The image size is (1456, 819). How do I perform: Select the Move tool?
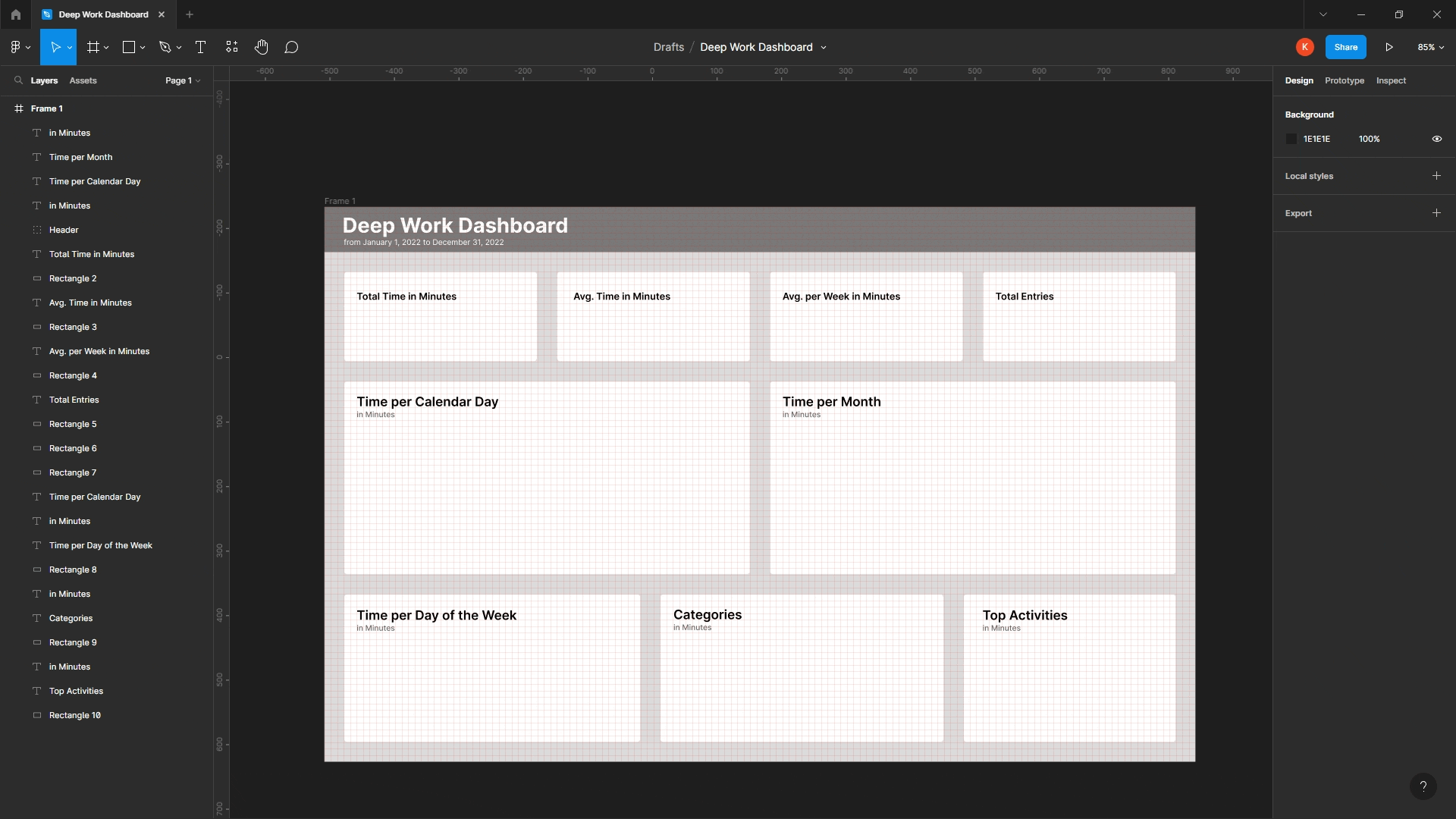[x=55, y=47]
